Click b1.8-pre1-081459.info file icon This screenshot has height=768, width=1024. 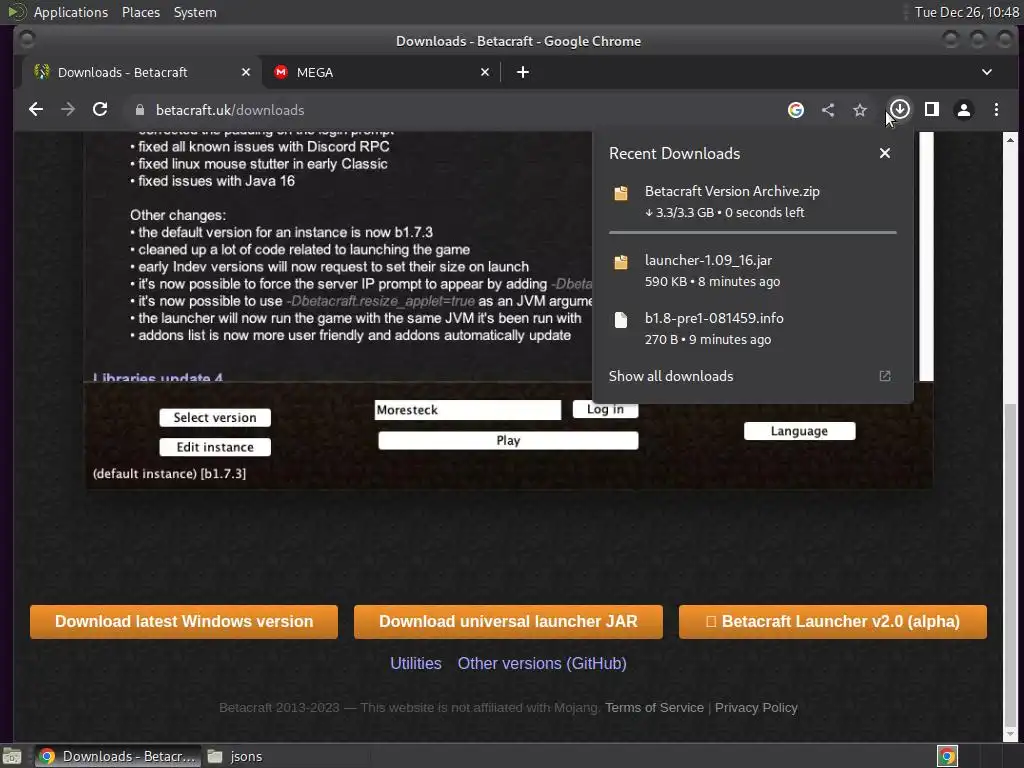pyautogui.click(x=621, y=320)
